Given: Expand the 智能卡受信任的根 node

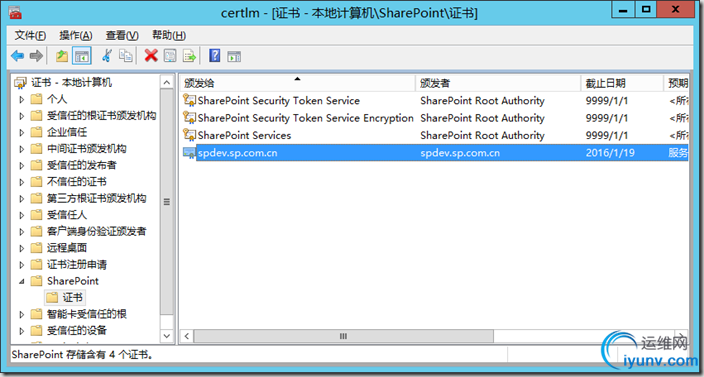Looking at the screenshot, I should click(x=22, y=314).
